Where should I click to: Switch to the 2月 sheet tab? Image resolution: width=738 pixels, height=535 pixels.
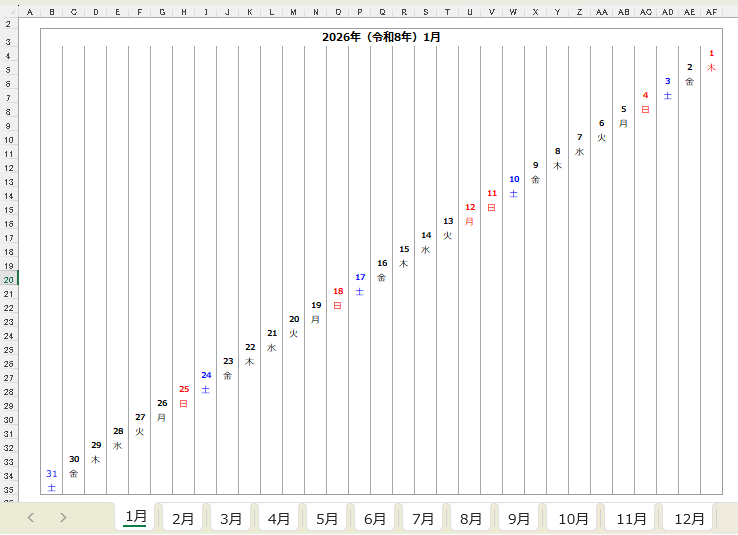pyautogui.click(x=183, y=518)
